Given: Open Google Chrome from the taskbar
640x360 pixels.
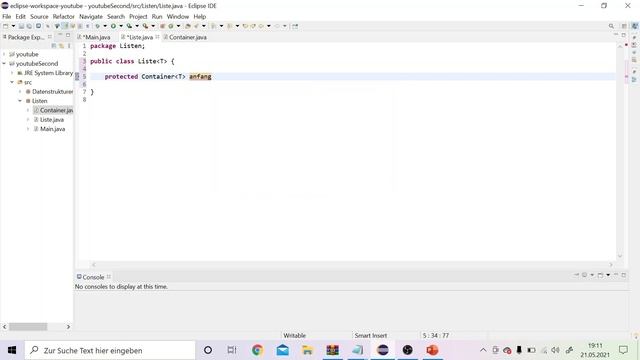Looking at the screenshot, I should tap(257, 350).
